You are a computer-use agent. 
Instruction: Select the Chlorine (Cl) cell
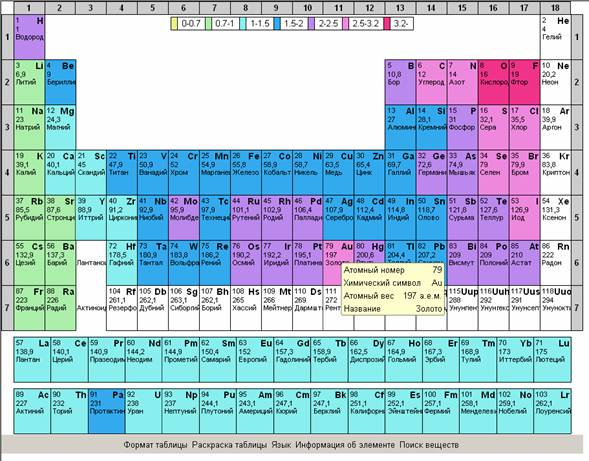(525, 127)
